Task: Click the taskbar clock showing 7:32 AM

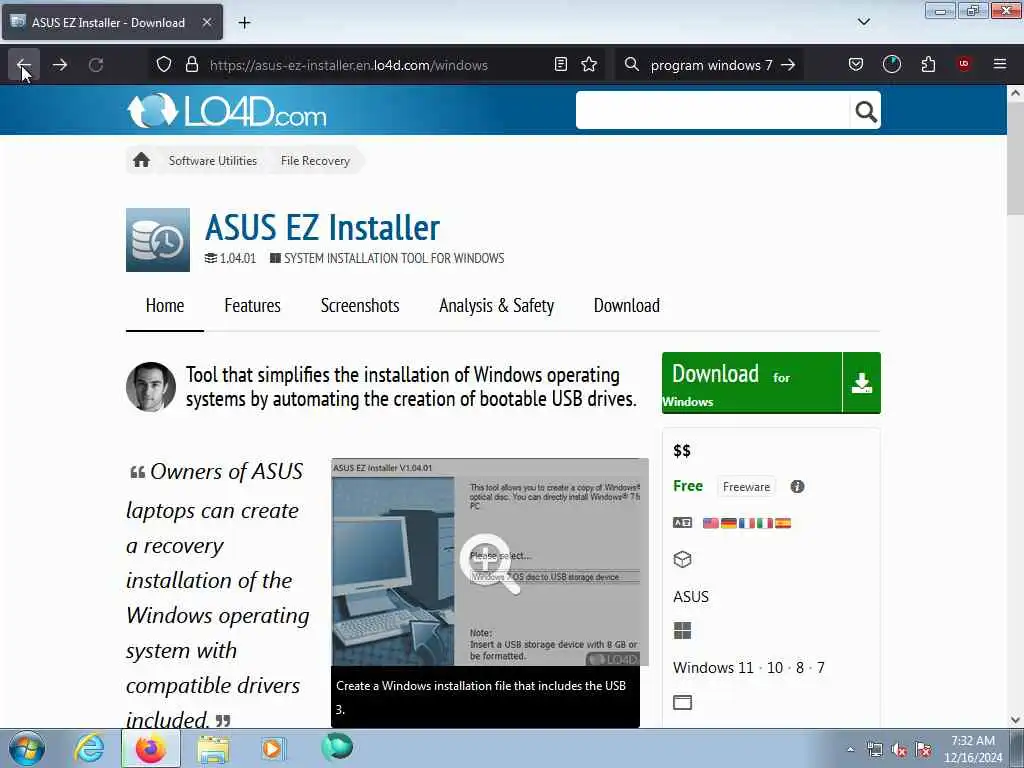Action: [x=973, y=749]
